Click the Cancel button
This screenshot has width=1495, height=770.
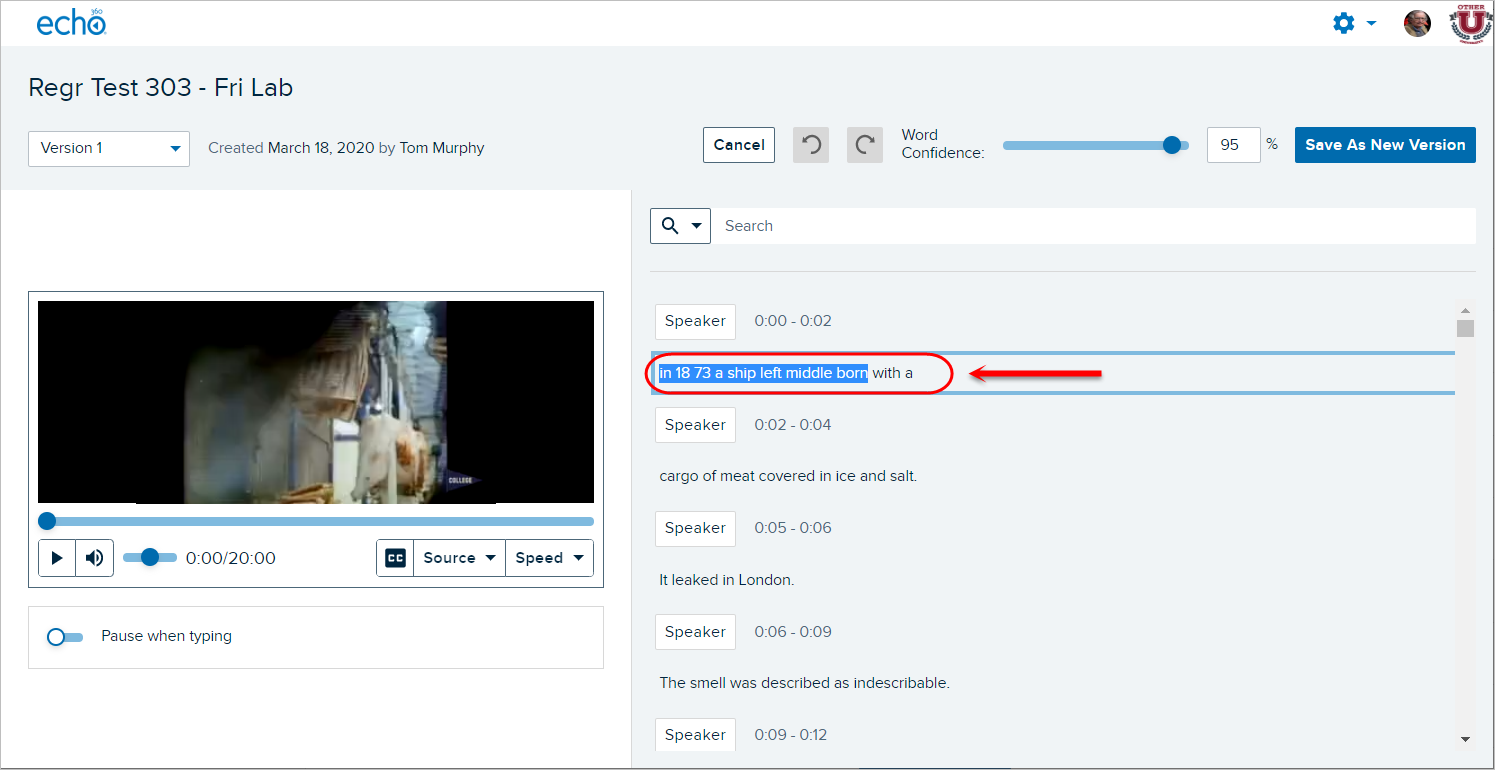tap(739, 145)
